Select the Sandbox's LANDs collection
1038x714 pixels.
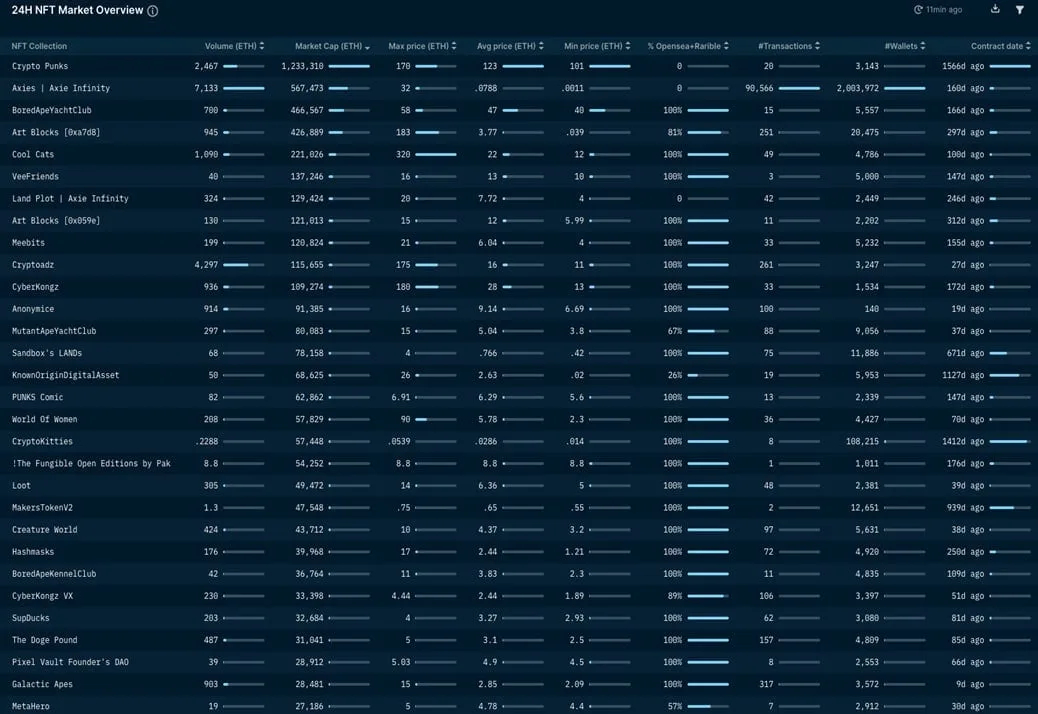(47, 353)
